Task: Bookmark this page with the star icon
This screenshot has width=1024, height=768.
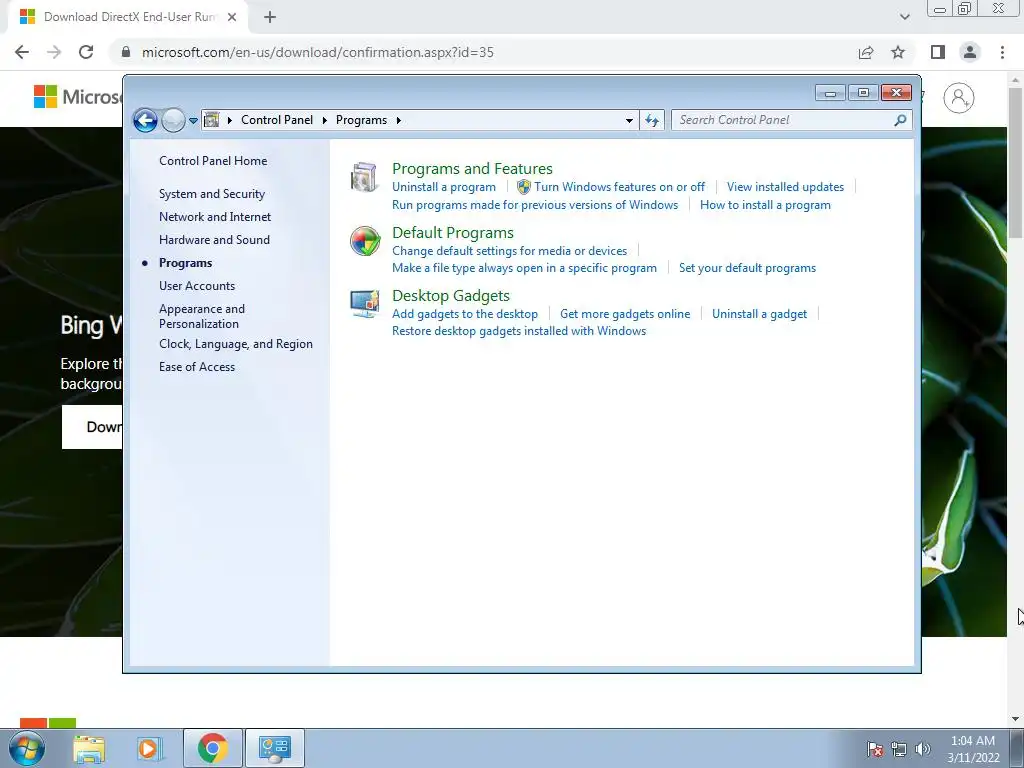Action: 898,52
